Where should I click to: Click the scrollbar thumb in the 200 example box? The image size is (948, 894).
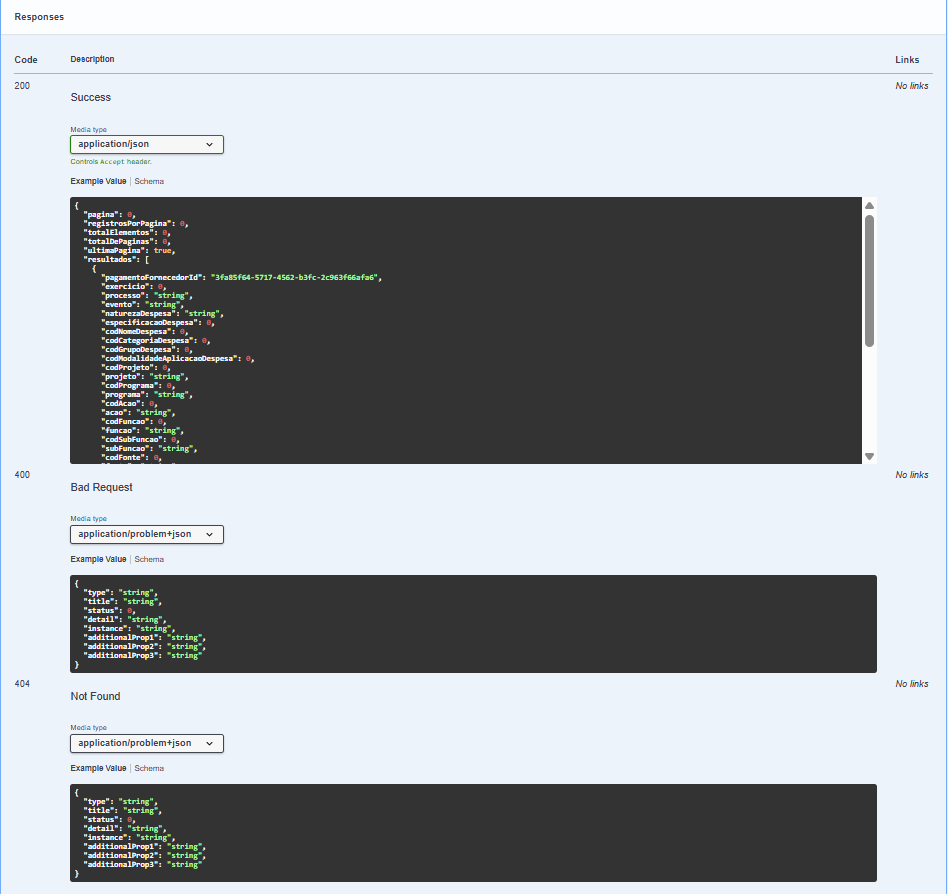(869, 281)
